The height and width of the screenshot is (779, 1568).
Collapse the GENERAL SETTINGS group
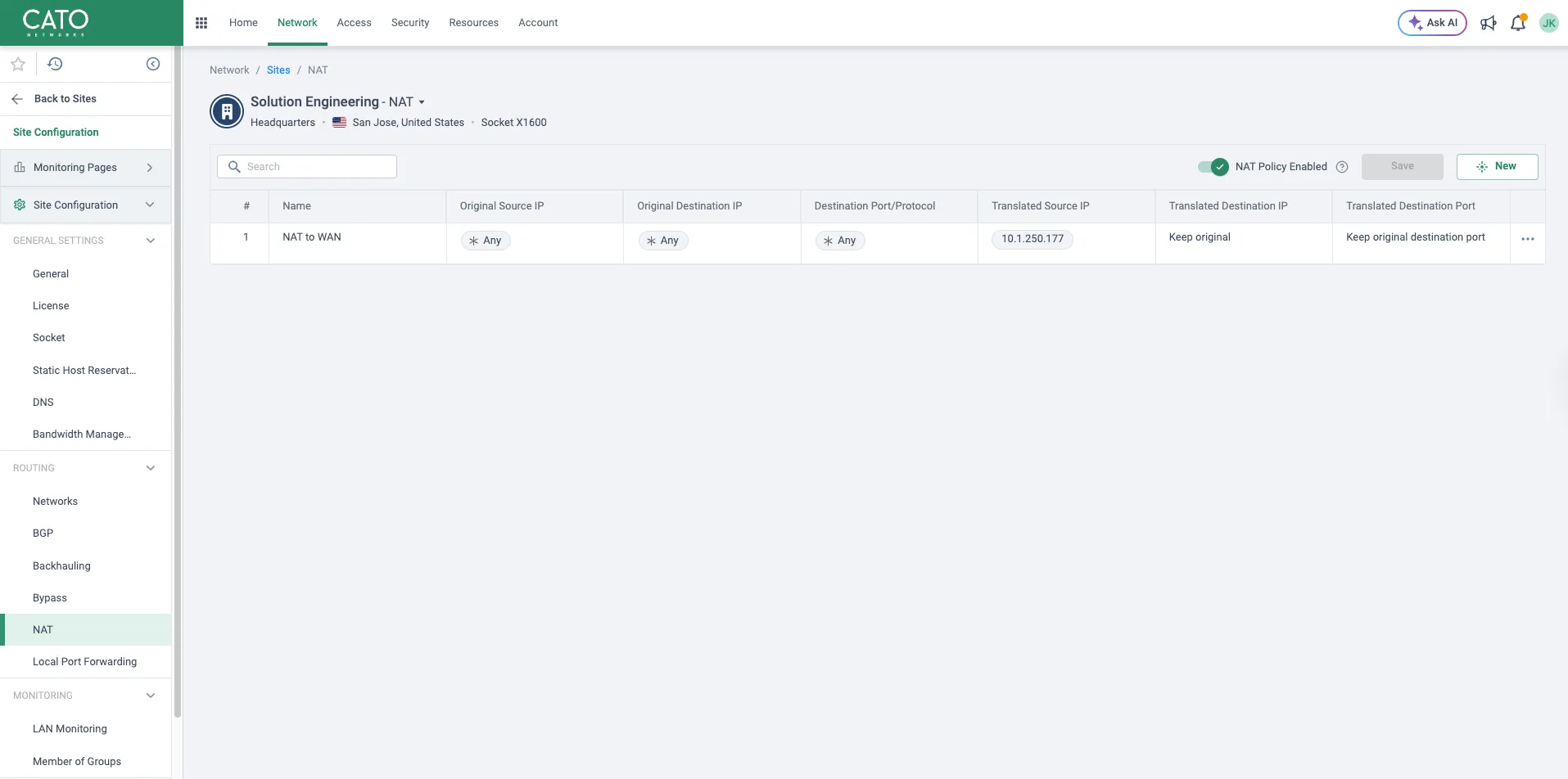point(151,241)
